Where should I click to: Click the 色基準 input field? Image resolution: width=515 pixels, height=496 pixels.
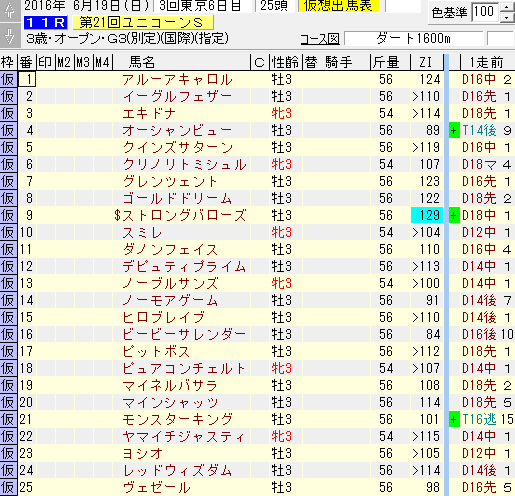(x=485, y=12)
